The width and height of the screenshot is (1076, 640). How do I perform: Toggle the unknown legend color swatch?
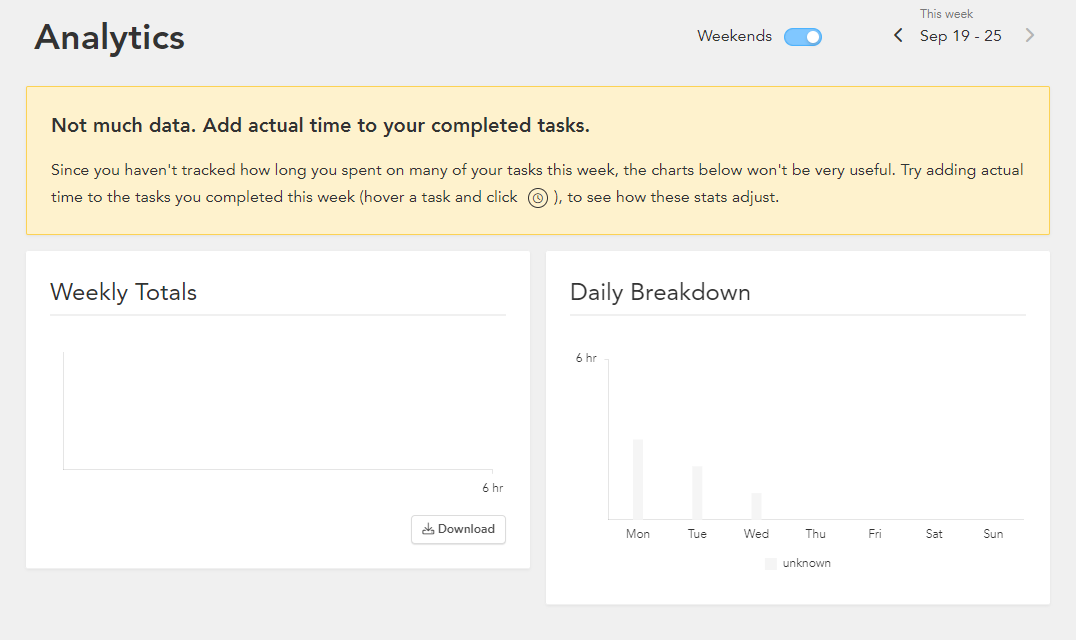click(771, 564)
